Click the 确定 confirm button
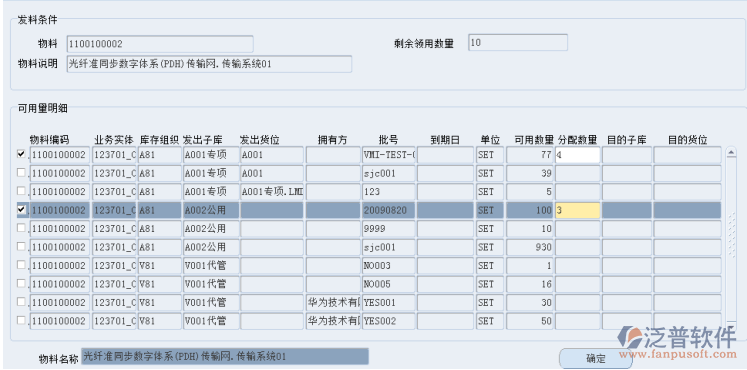This screenshot has height=370, width=747. pos(596,359)
